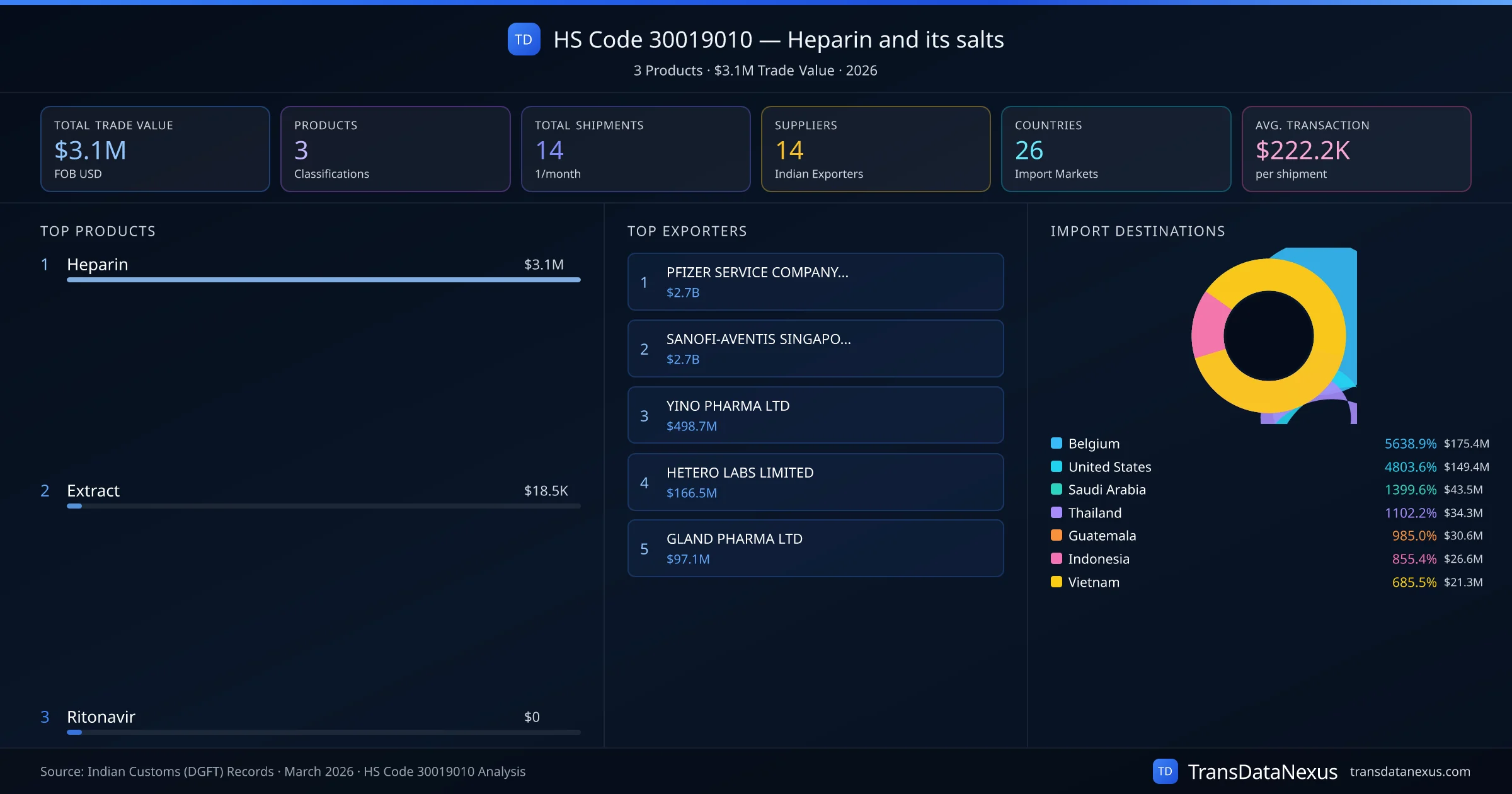Viewport: 1512px width, 794px height.
Task: Click the Countries stat card
Action: click(1116, 149)
